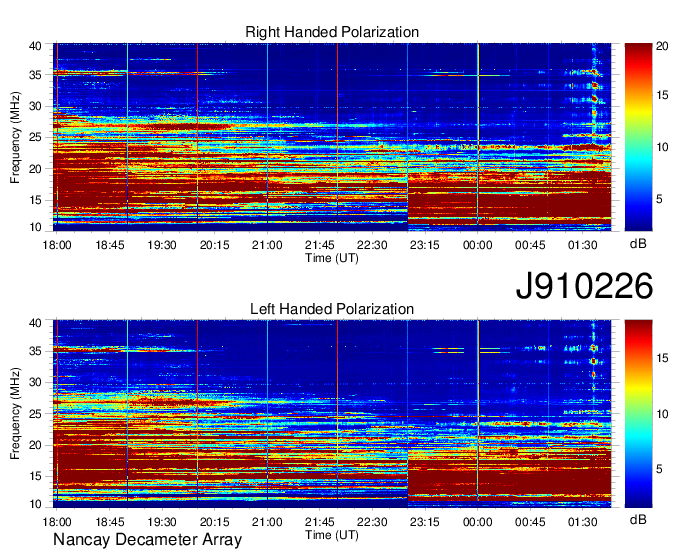680x552 pixels.
Task: Click the "18:45" time tick in Right Handed plot
Action: (110, 245)
